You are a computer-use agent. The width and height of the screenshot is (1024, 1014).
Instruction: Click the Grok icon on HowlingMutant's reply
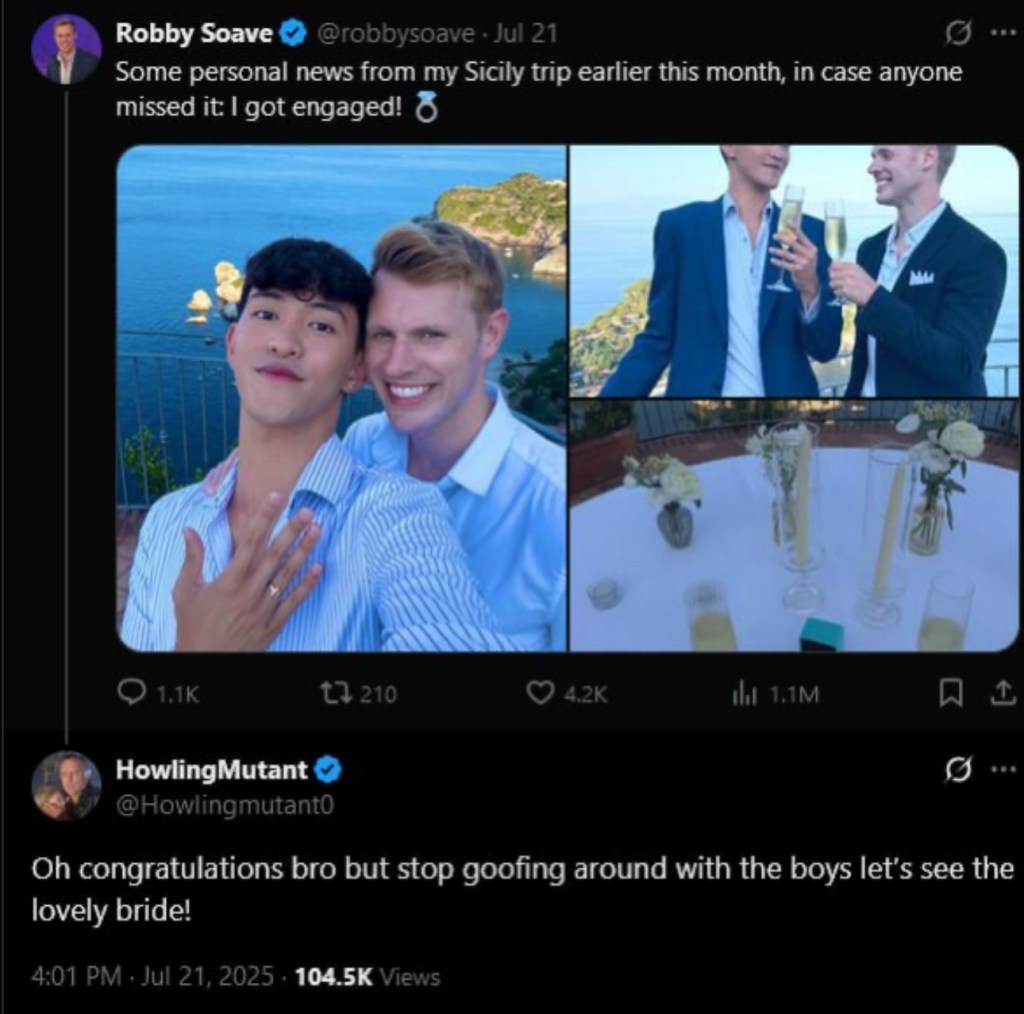click(959, 770)
